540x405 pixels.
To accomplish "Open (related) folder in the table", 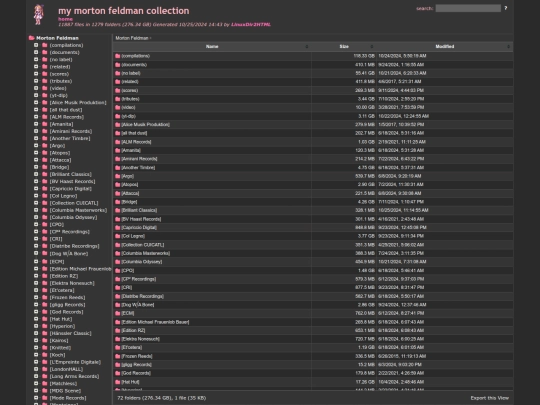I will click(x=130, y=82).
